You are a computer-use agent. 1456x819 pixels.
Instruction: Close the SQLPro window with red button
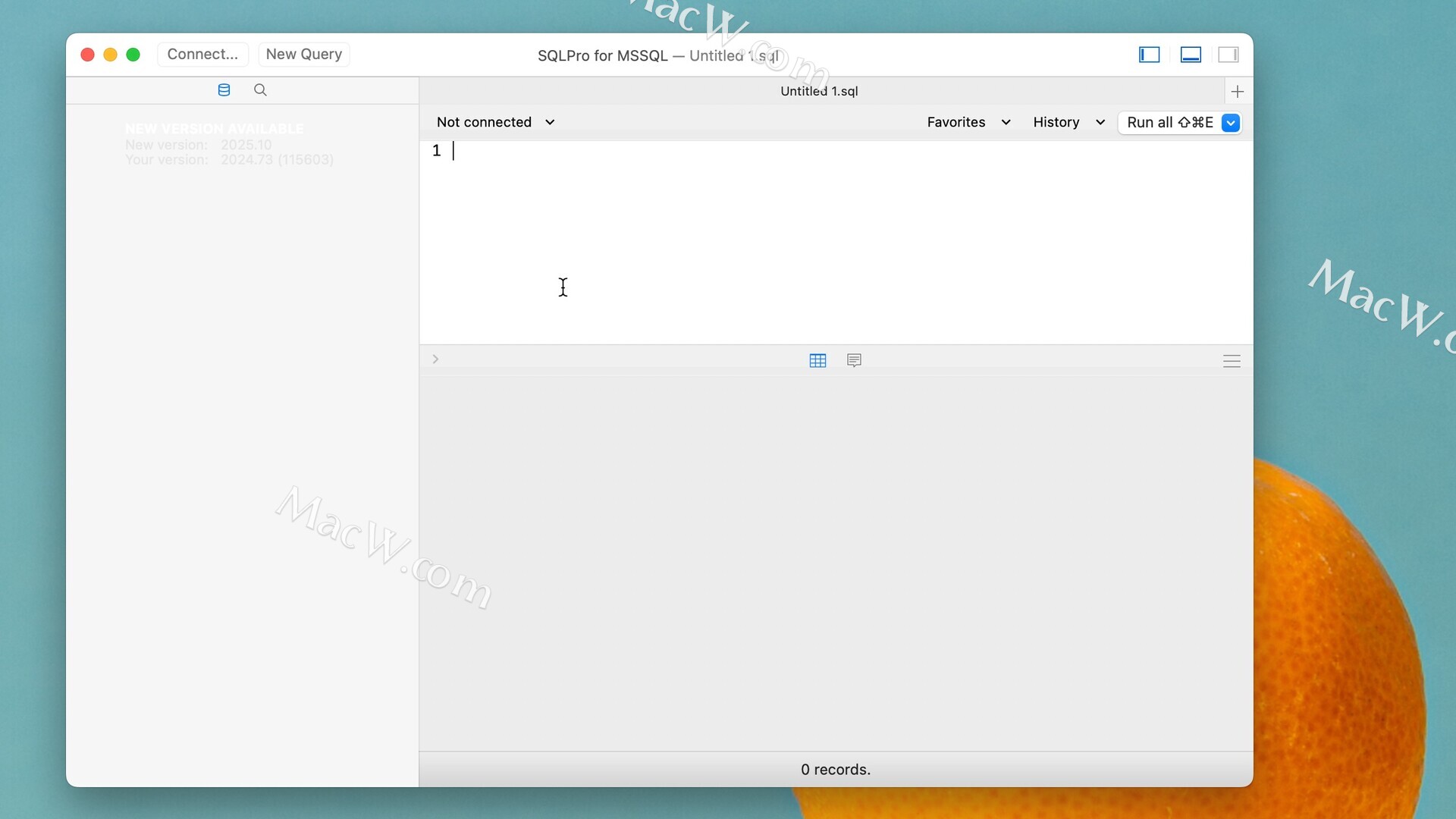pyautogui.click(x=87, y=55)
